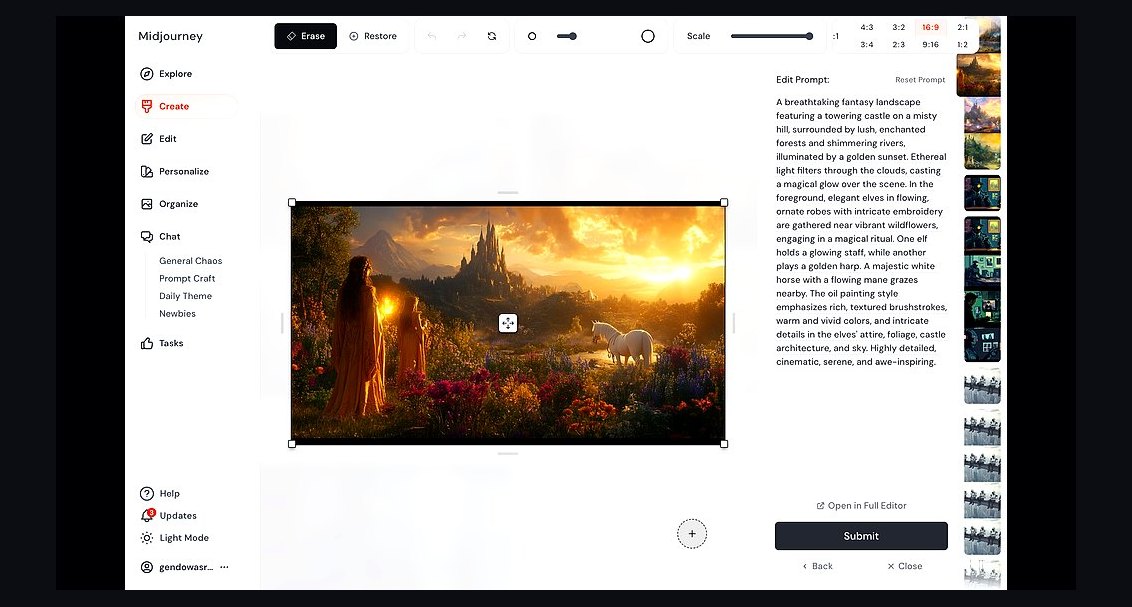Select the highlighted sunset landscape thumbnail

click(x=979, y=75)
